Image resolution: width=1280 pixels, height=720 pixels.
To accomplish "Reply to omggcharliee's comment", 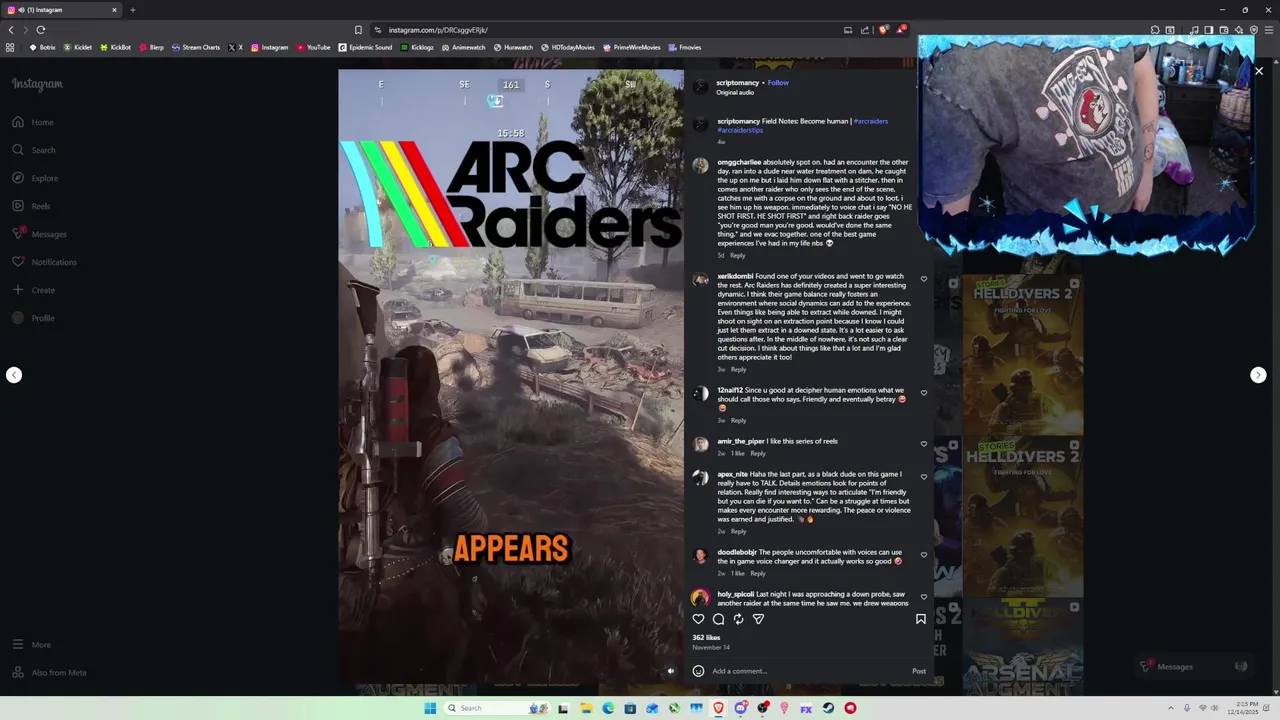I will tap(738, 256).
